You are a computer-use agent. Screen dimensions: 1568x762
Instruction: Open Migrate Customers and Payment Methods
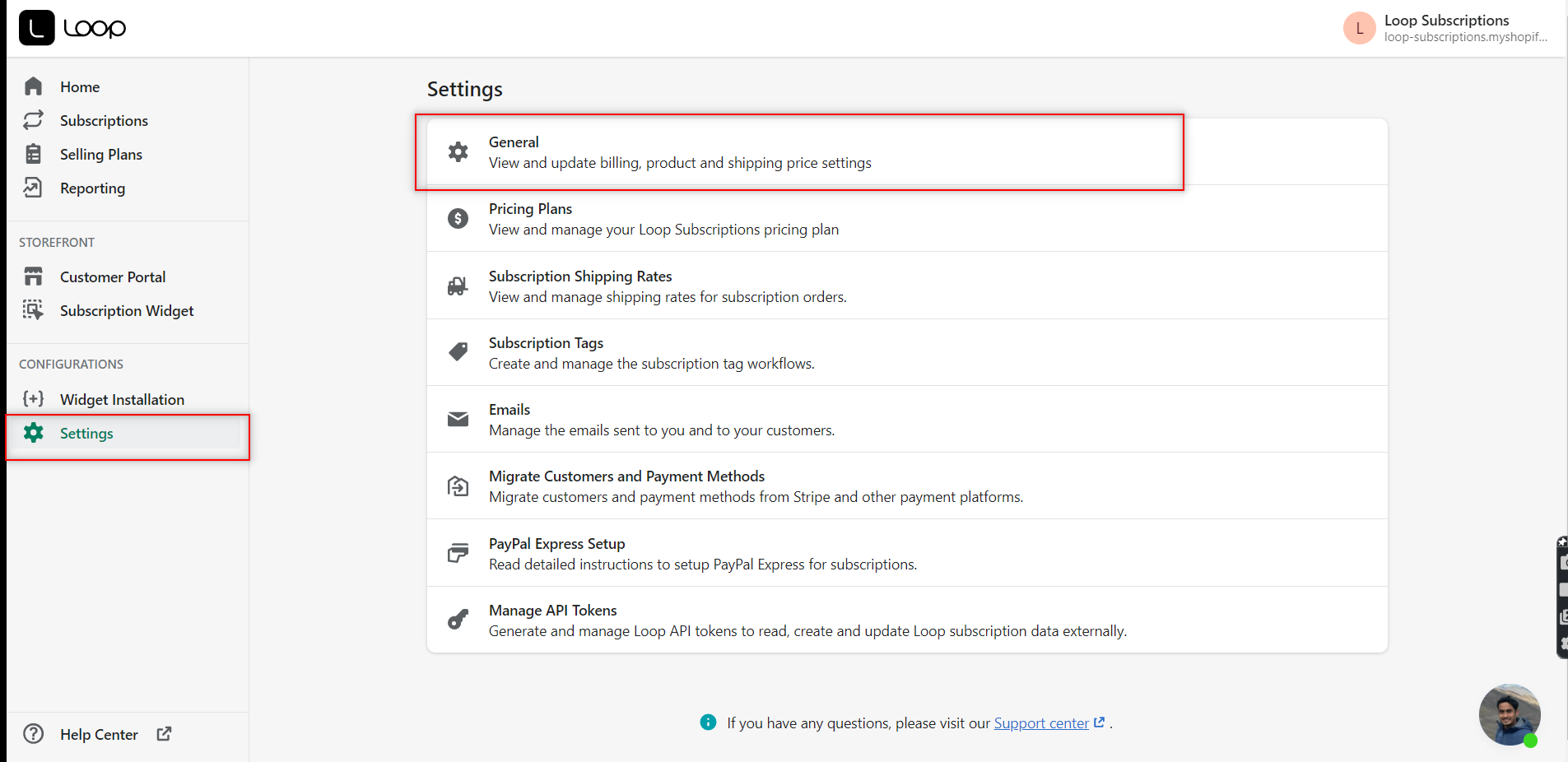(x=907, y=486)
